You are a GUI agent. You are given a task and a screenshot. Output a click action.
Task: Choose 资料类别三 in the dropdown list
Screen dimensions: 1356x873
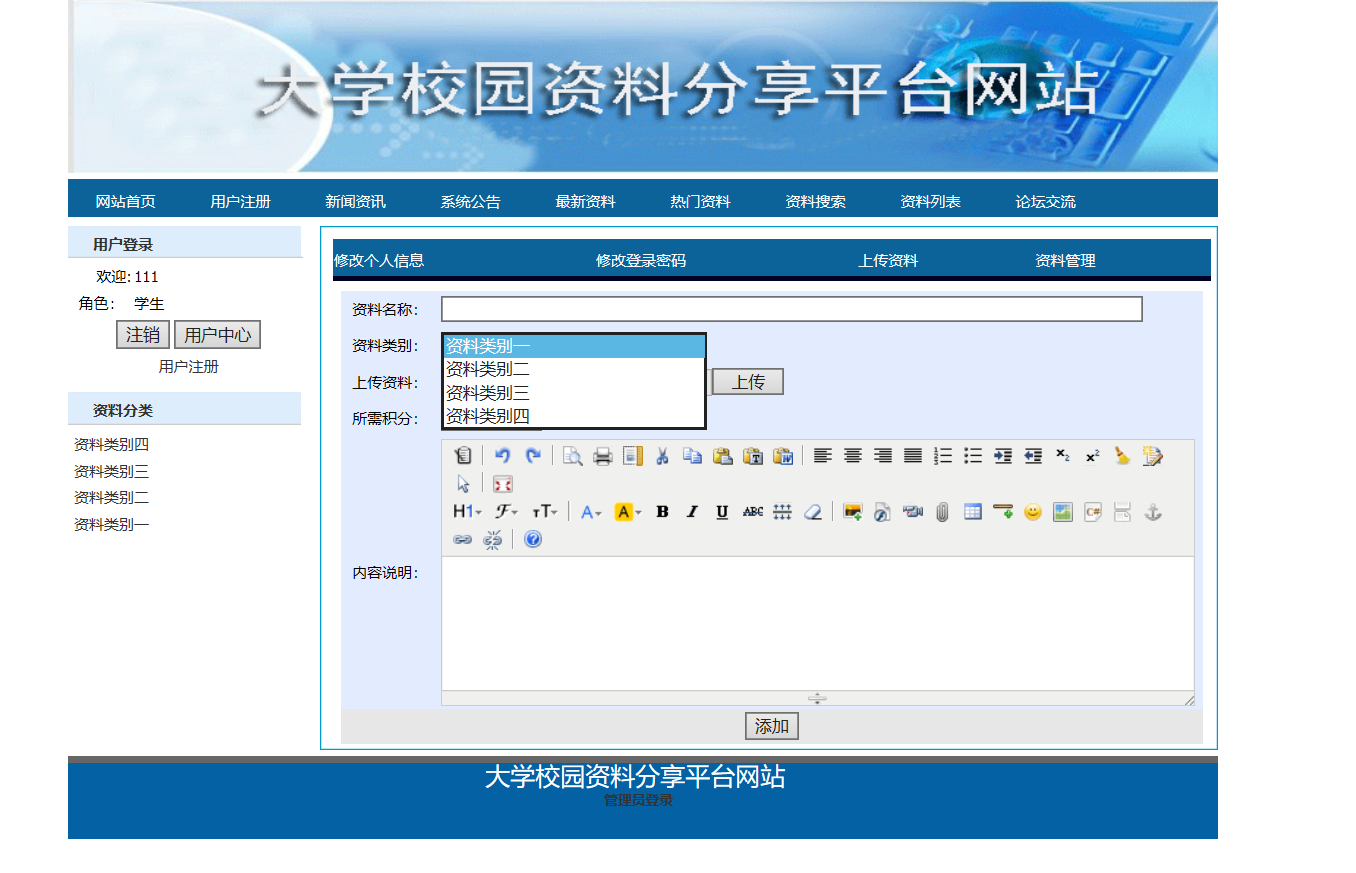click(x=574, y=393)
